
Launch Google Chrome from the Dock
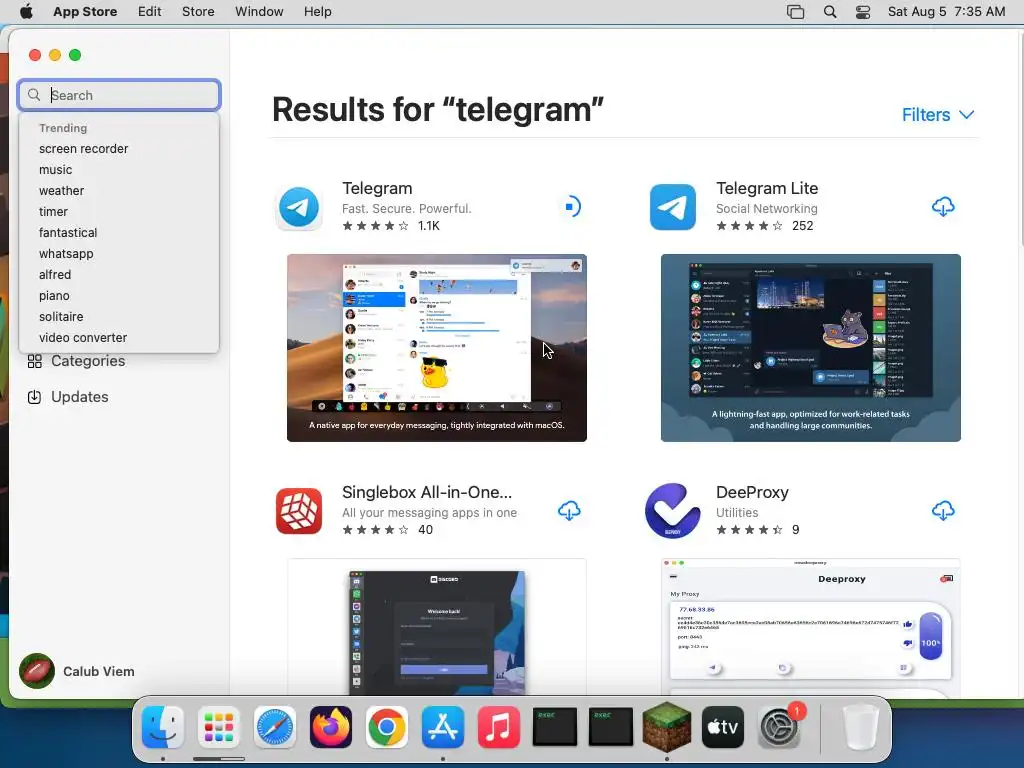[x=387, y=727]
